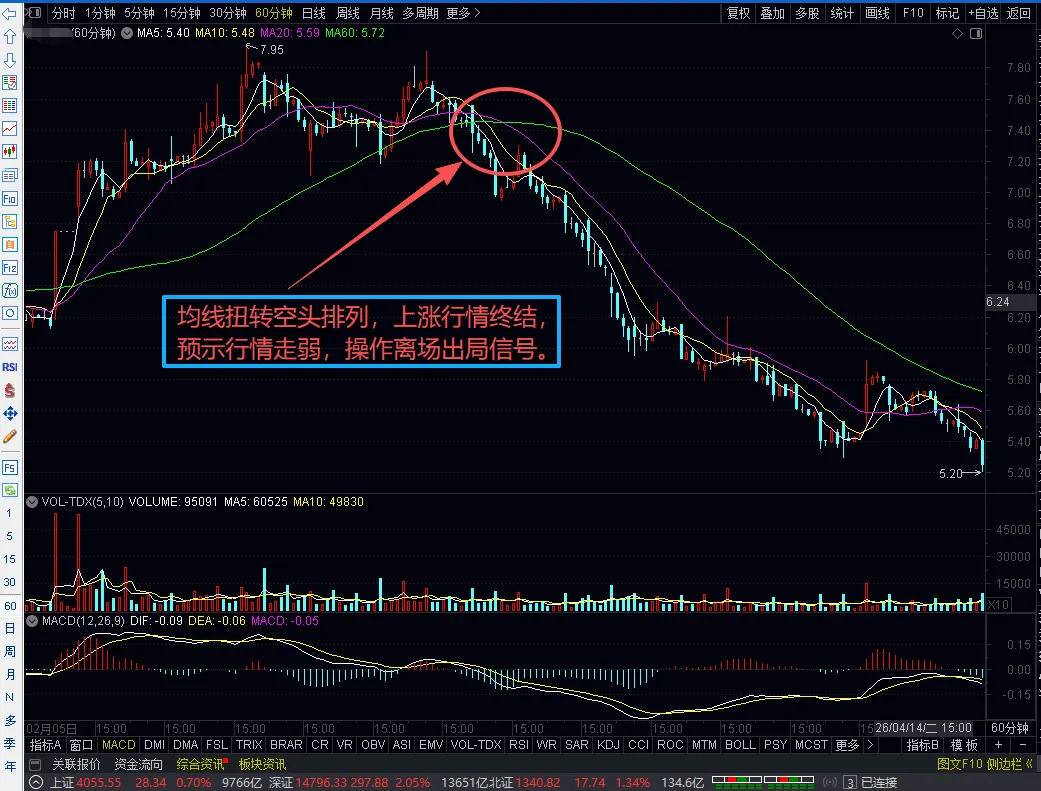
Task: Select the blue move crosshair icon
Action: pos(10,414)
